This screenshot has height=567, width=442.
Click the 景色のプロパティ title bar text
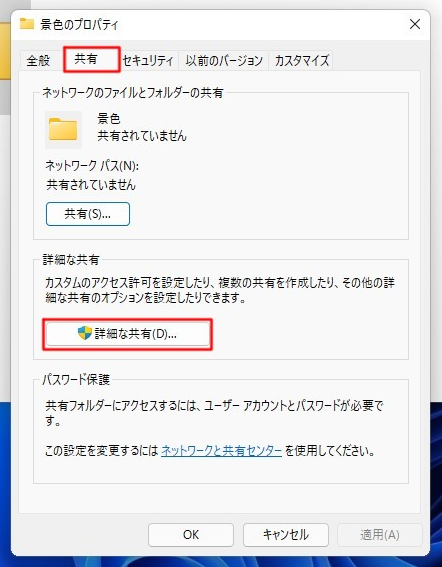79,24
